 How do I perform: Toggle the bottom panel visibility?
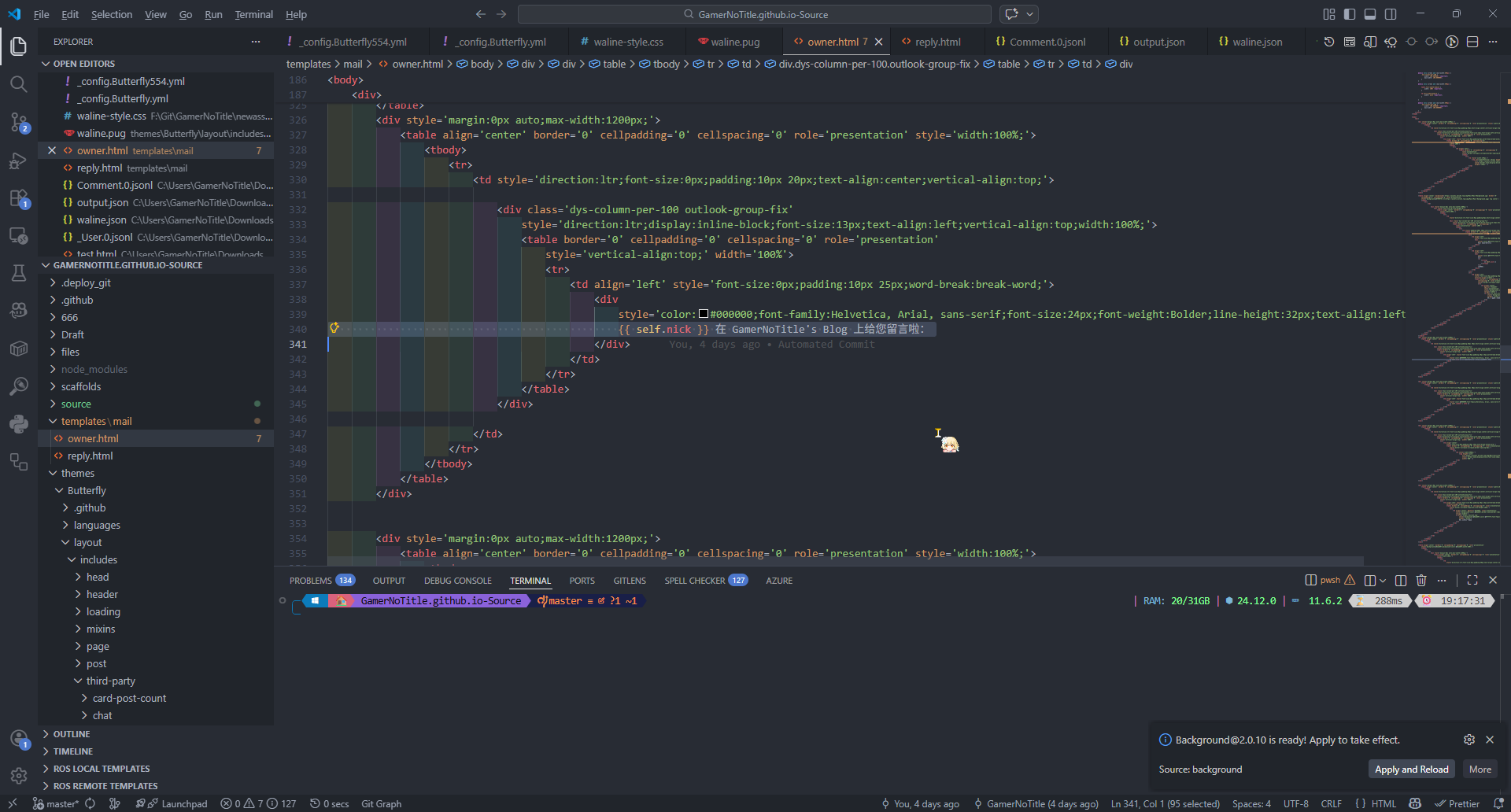[1370, 14]
